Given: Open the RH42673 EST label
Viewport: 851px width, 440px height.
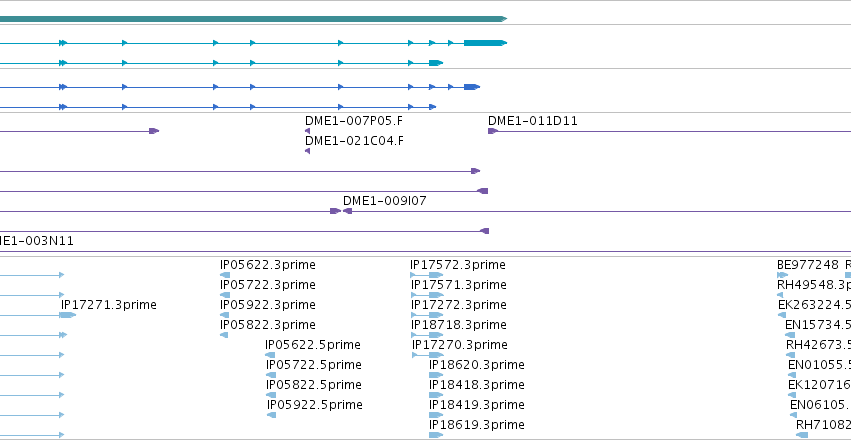Looking at the screenshot, I should pos(818,345).
